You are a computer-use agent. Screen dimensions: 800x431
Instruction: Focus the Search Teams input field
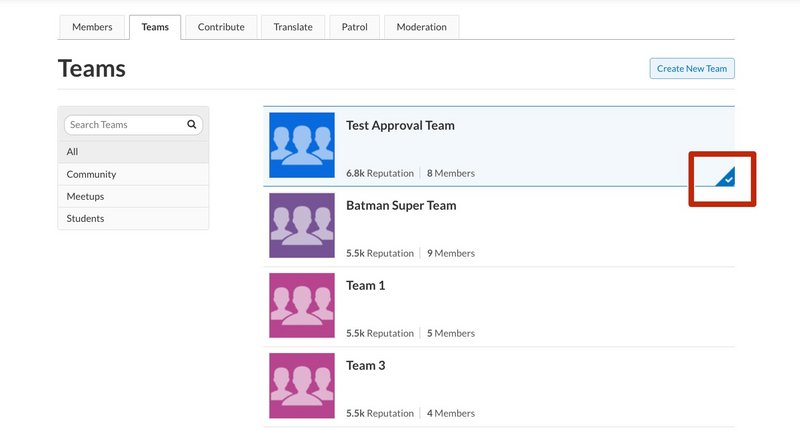point(125,125)
